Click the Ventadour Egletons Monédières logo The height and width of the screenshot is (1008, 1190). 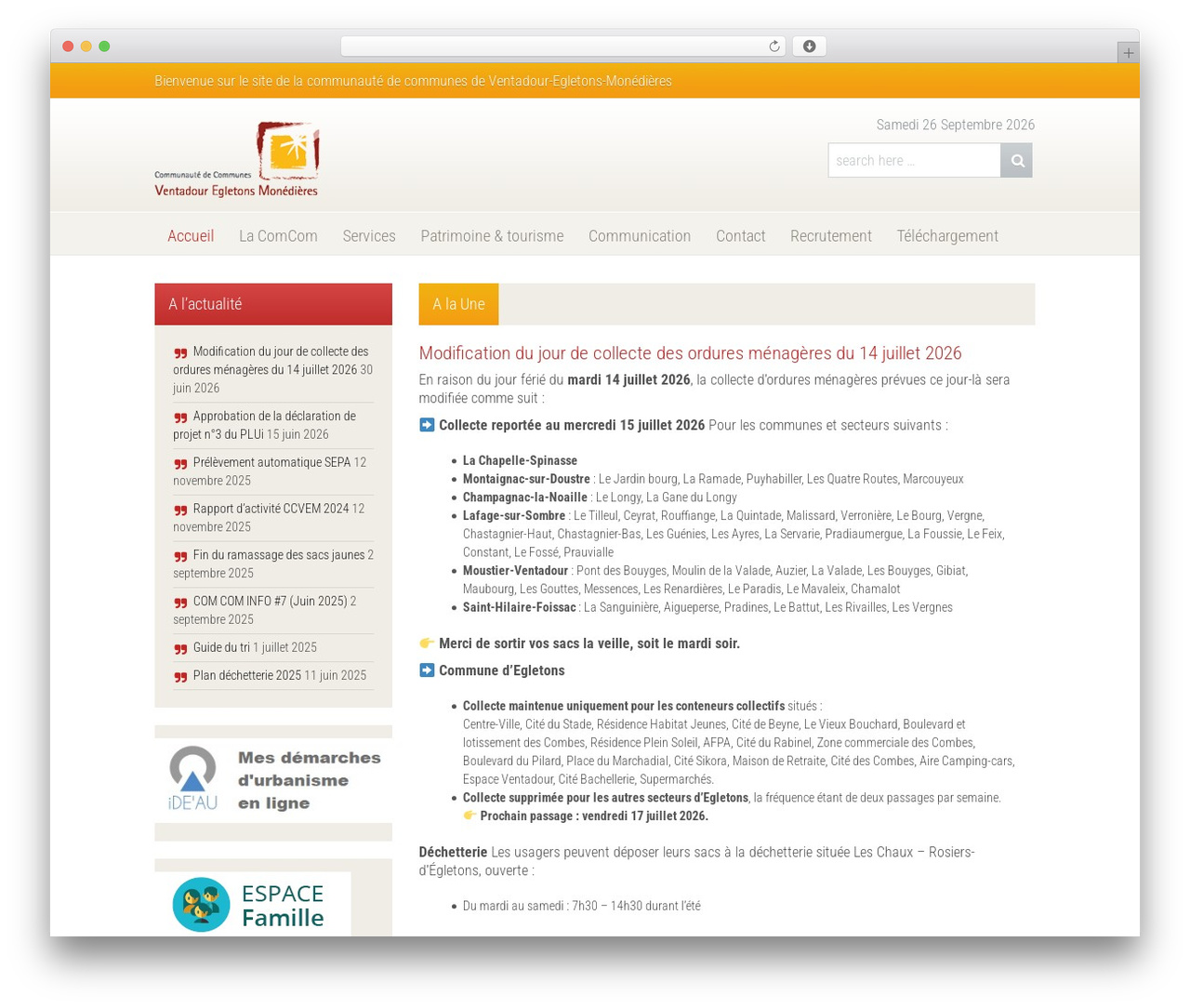237,159
